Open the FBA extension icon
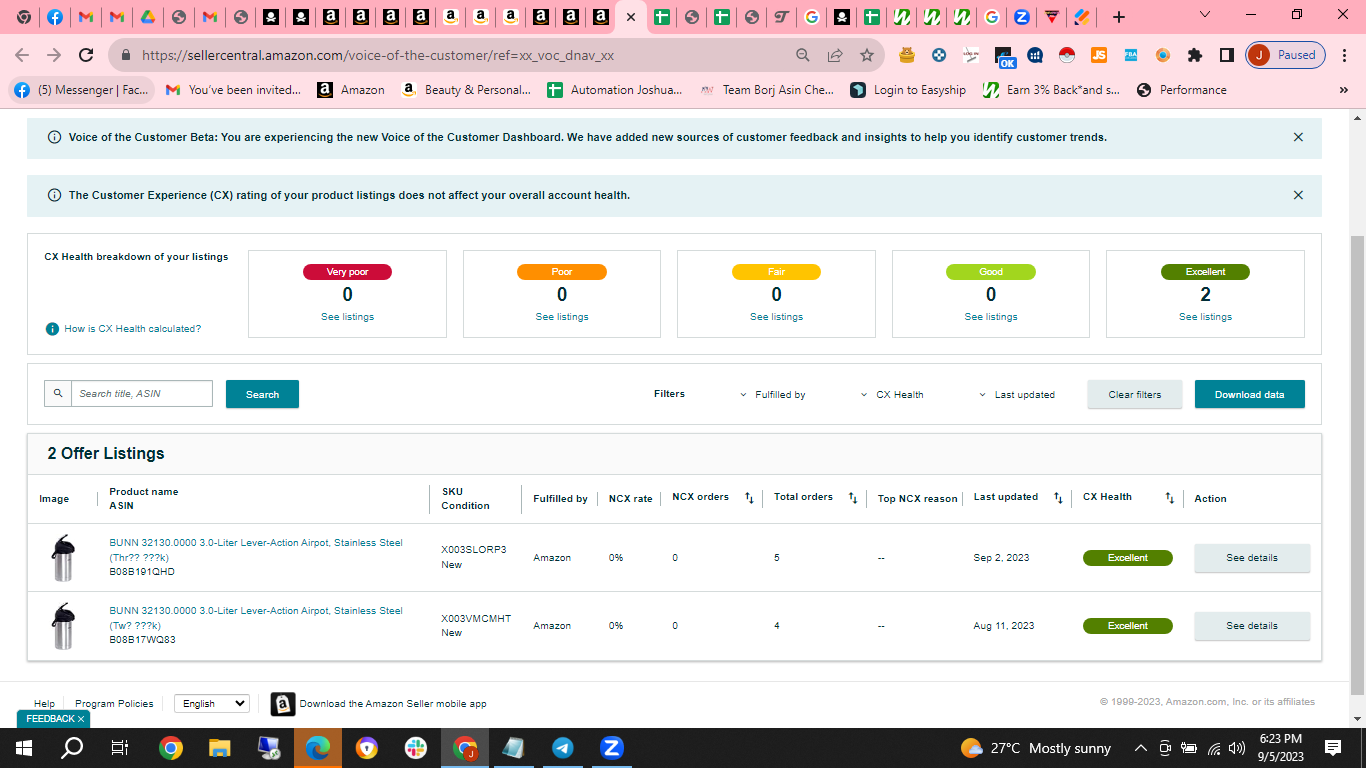Image resolution: width=1366 pixels, height=768 pixels. pyautogui.click(x=1131, y=55)
